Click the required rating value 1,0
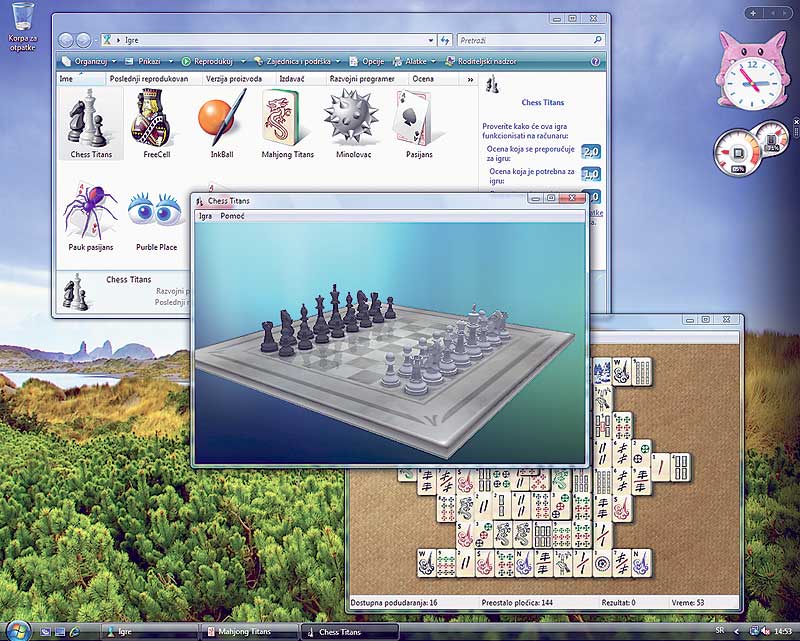 pos(591,174)
